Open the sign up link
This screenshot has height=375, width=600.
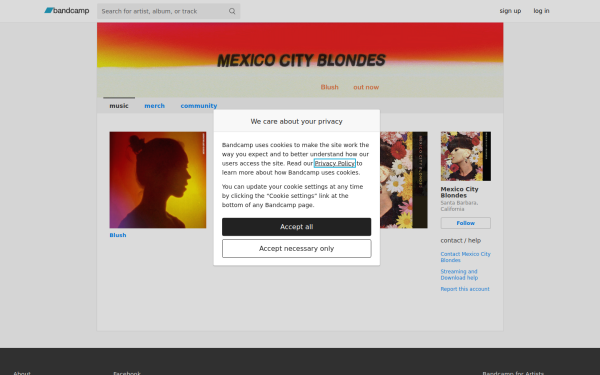click(x=510, y=11)
